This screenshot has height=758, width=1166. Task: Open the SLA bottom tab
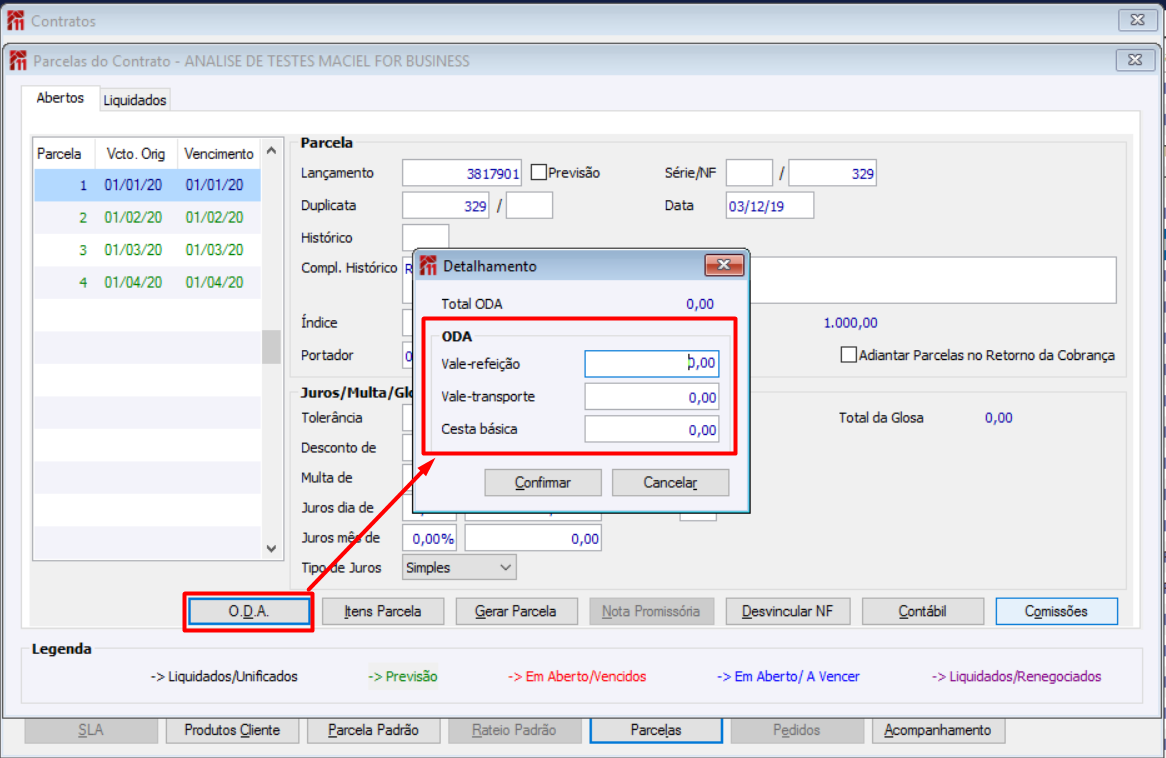[91, 730]
